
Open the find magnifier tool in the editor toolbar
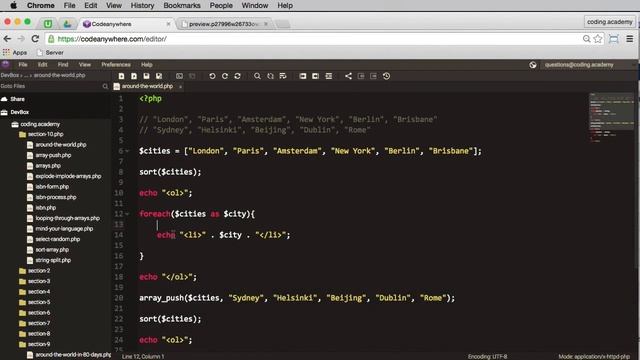(257, 76)
